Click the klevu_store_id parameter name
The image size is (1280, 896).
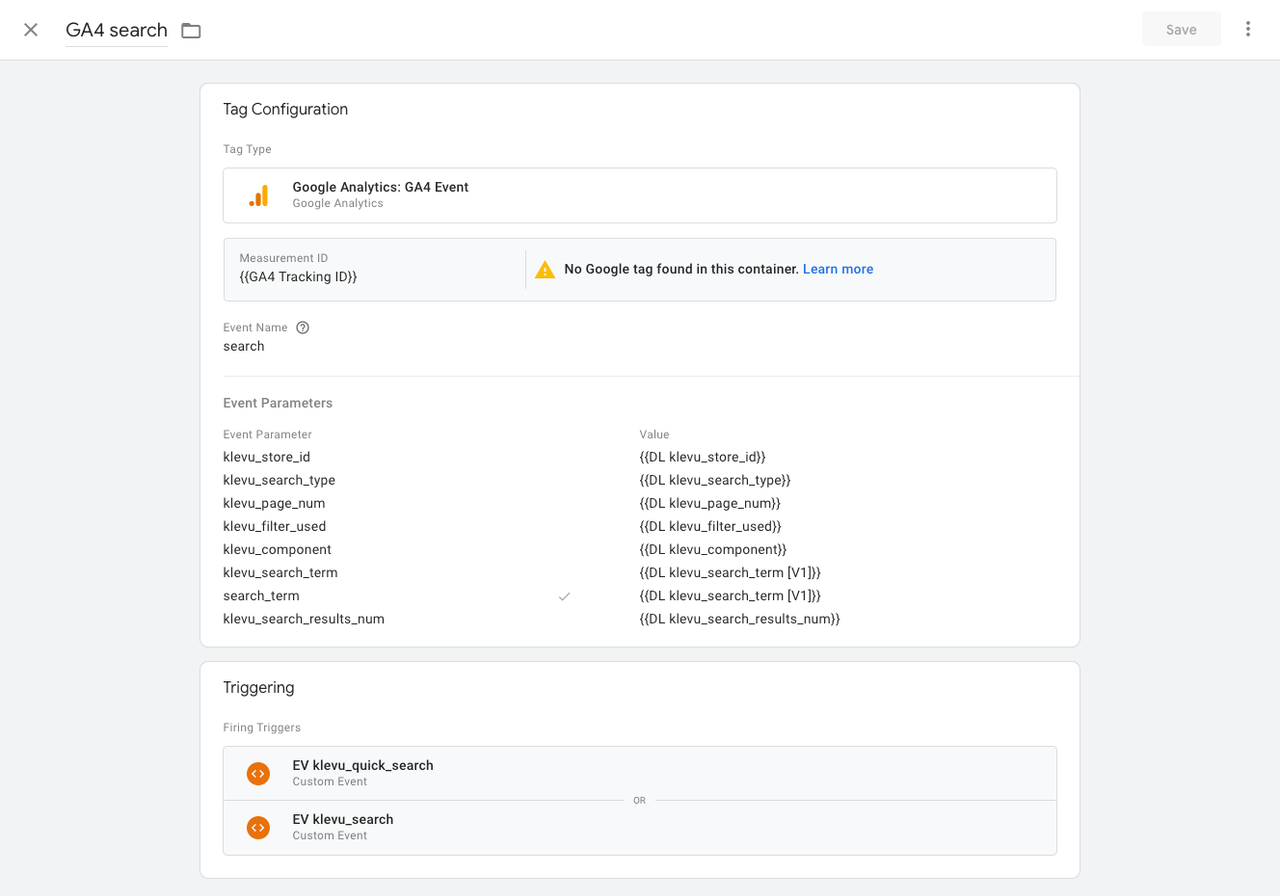click(267, 457)
